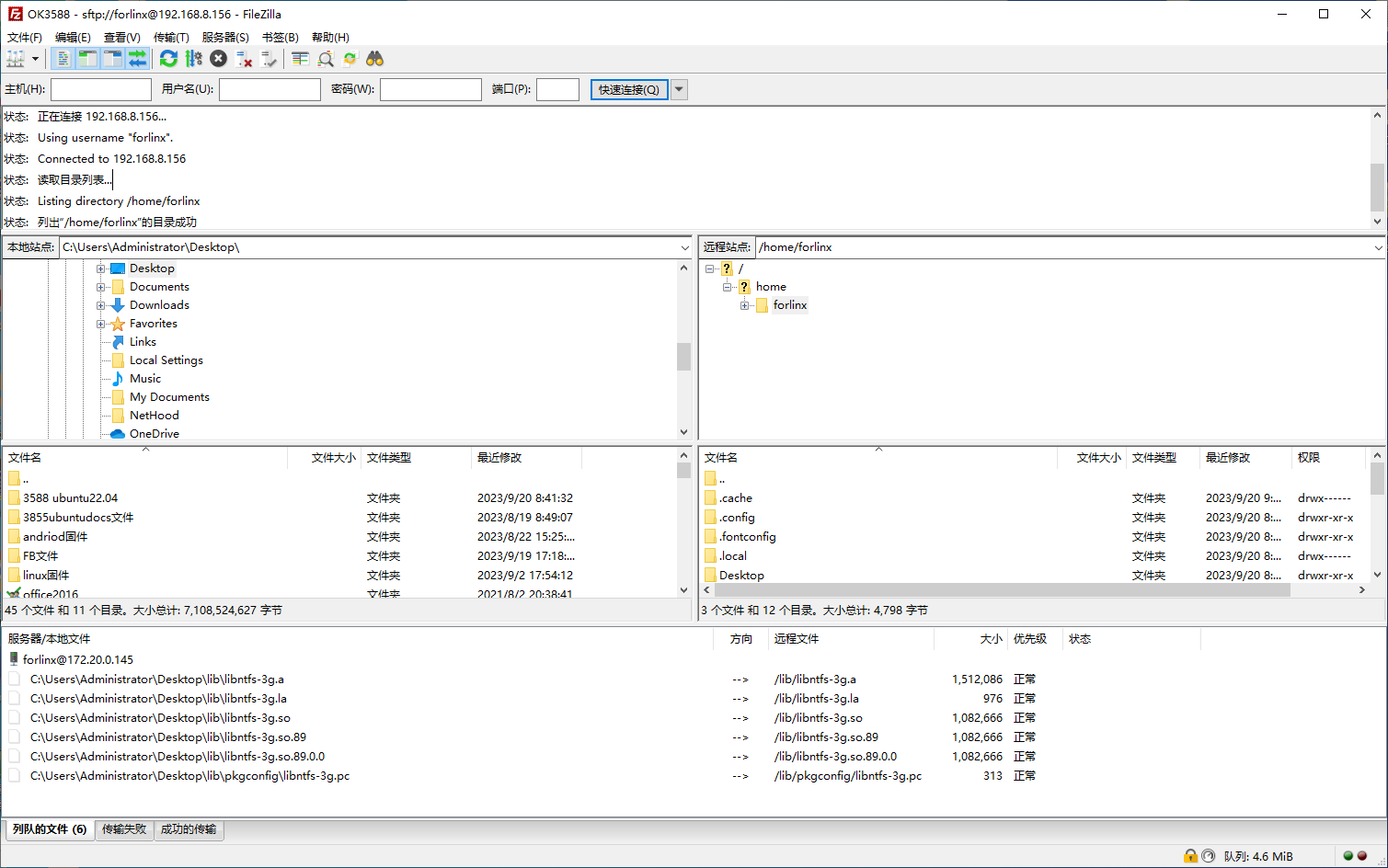Click the red activity indicator in the status bar
This screenshot has height=868, width=1388.
coord(1362,856)
